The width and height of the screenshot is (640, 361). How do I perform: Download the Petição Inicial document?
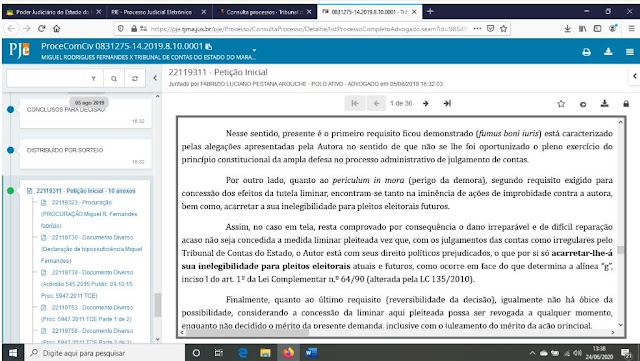tap(604, 104)
